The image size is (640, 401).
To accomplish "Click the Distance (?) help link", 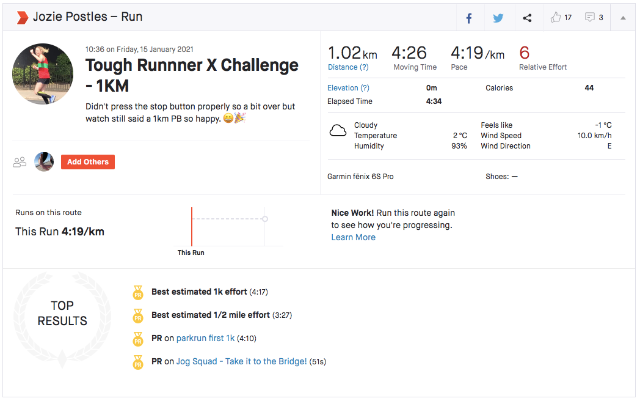I will pos(346,68).
